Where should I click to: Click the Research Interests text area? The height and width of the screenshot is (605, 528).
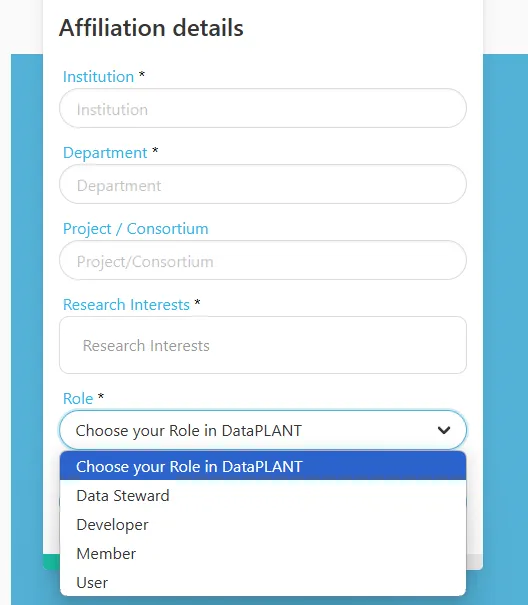click(x=263, y=345)
